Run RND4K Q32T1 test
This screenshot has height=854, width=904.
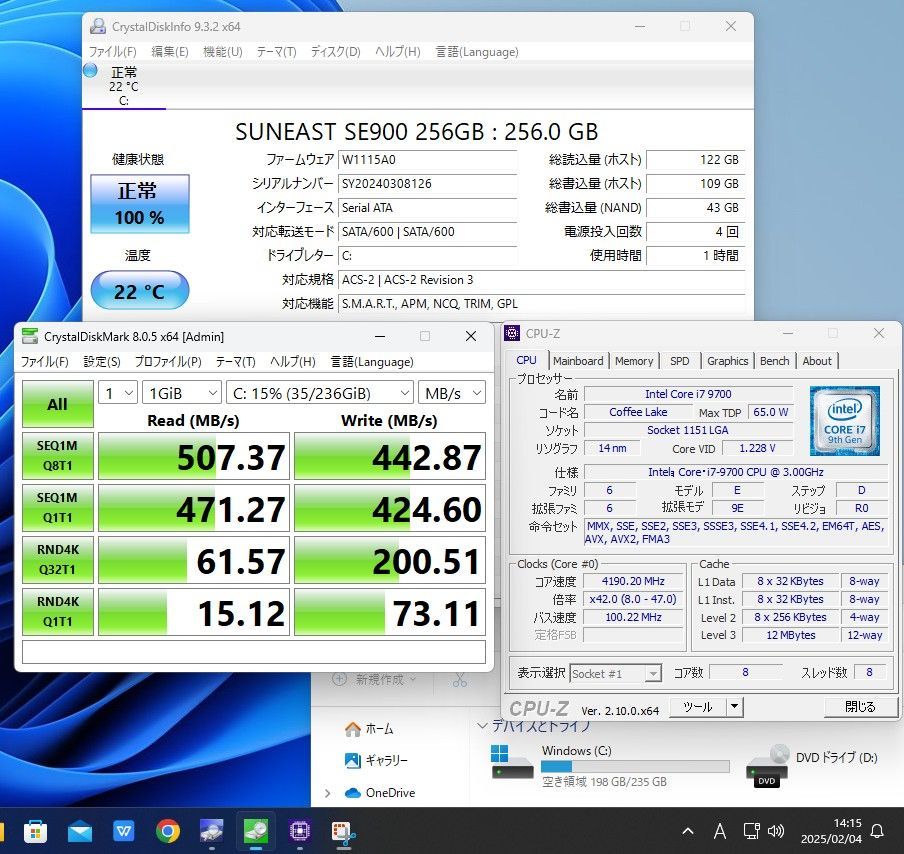click(58, 560)
